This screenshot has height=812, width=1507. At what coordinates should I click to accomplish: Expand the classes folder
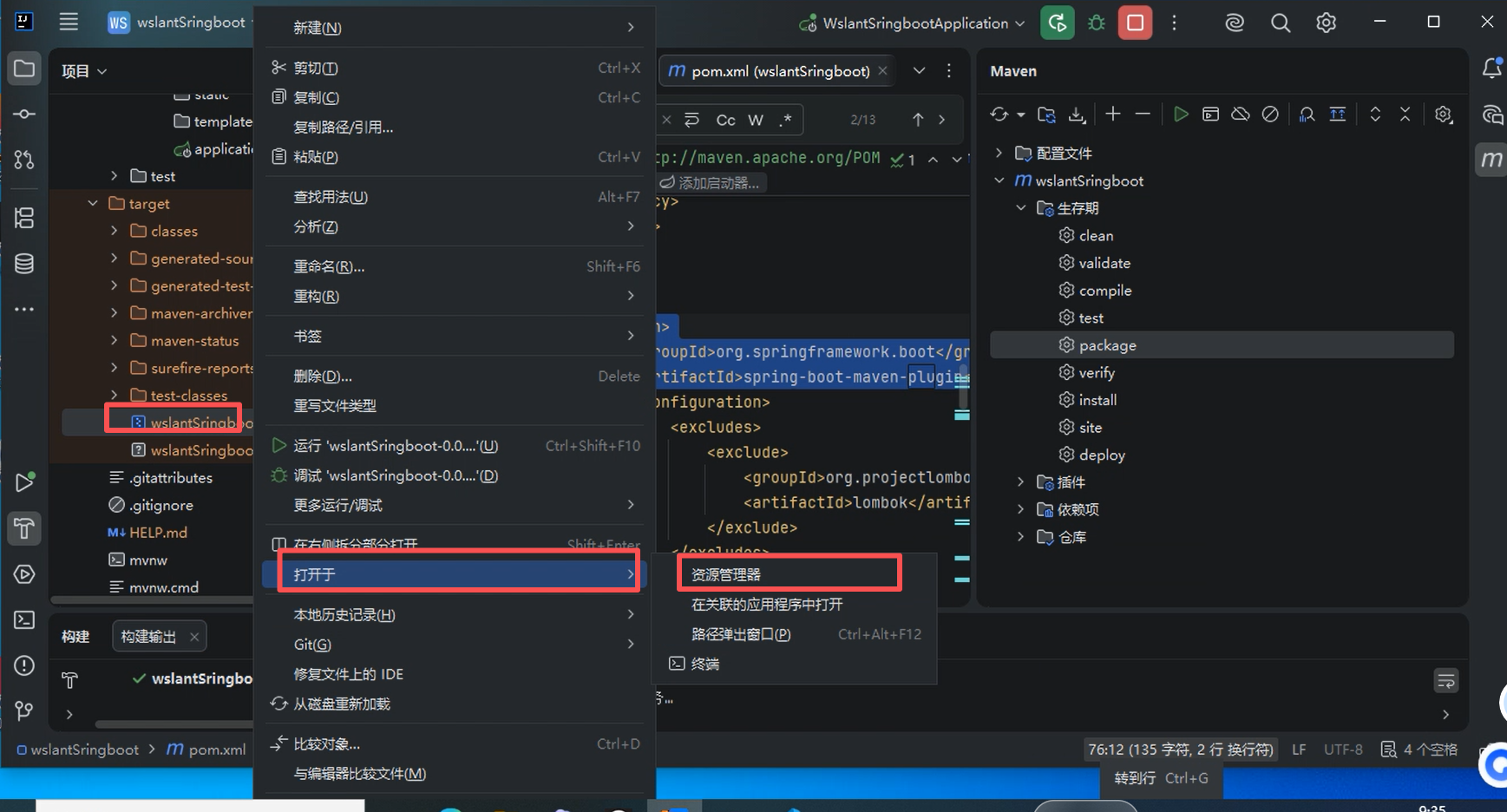115,231
